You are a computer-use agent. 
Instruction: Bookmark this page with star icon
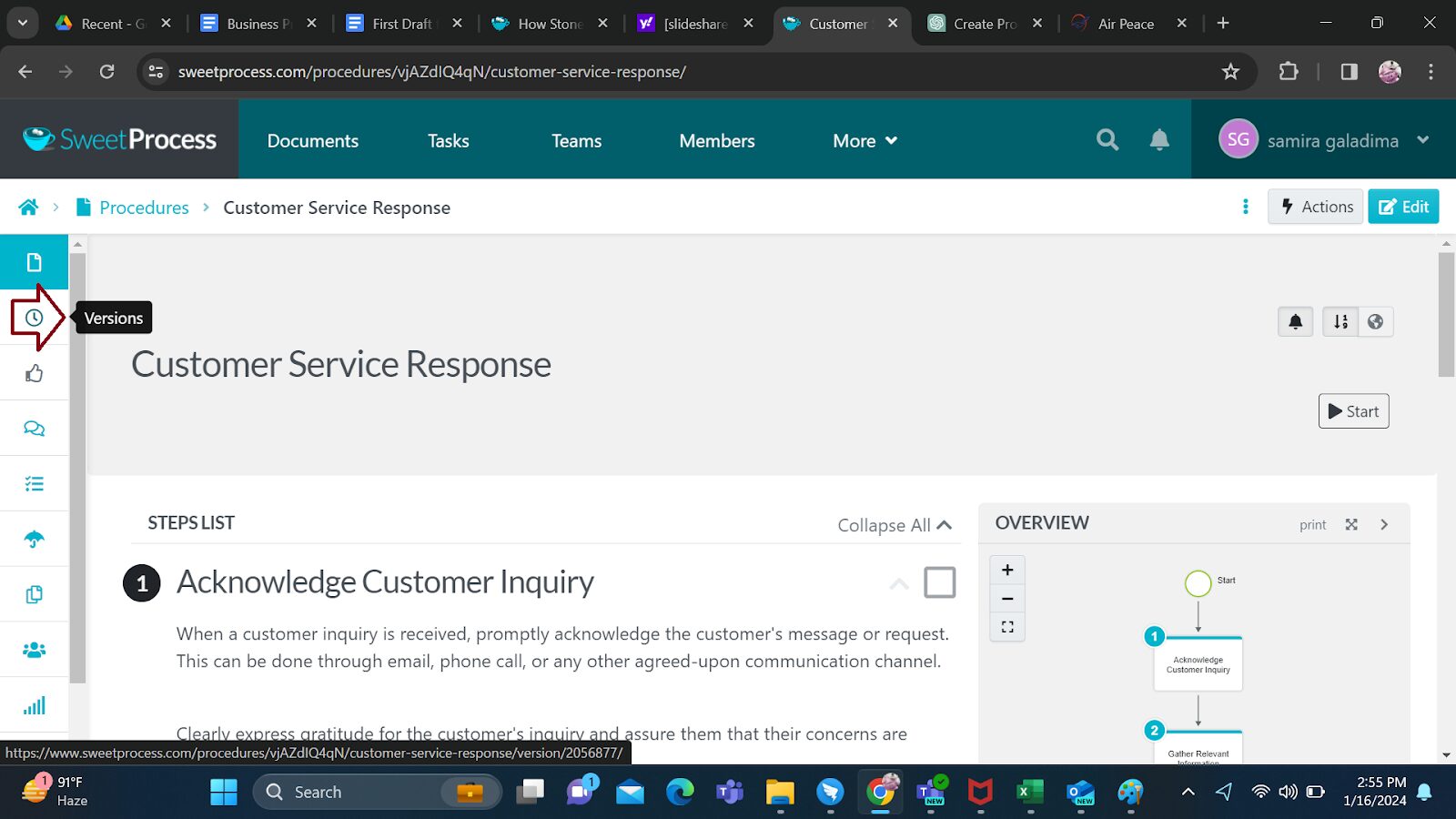pos(1230,72)
